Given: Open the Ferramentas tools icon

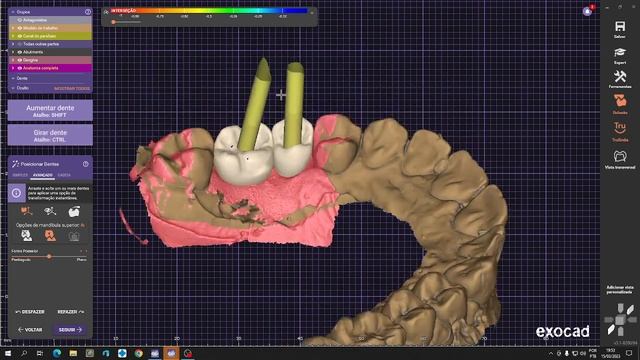Looking at the screenshot, I should pos(620,76).
